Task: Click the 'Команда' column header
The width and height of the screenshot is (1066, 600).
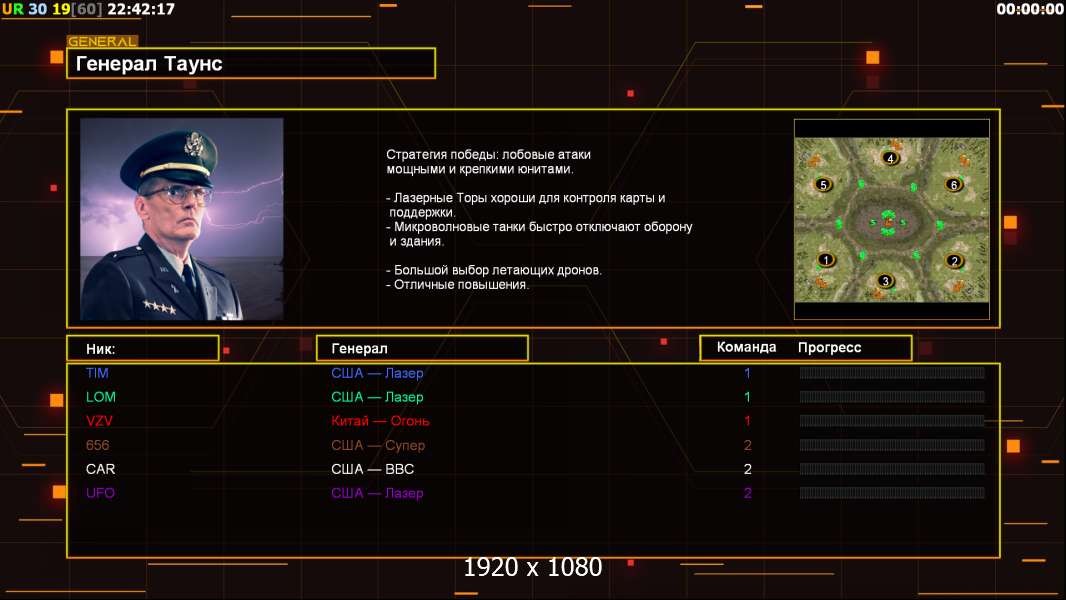Action: pos(746,347)
